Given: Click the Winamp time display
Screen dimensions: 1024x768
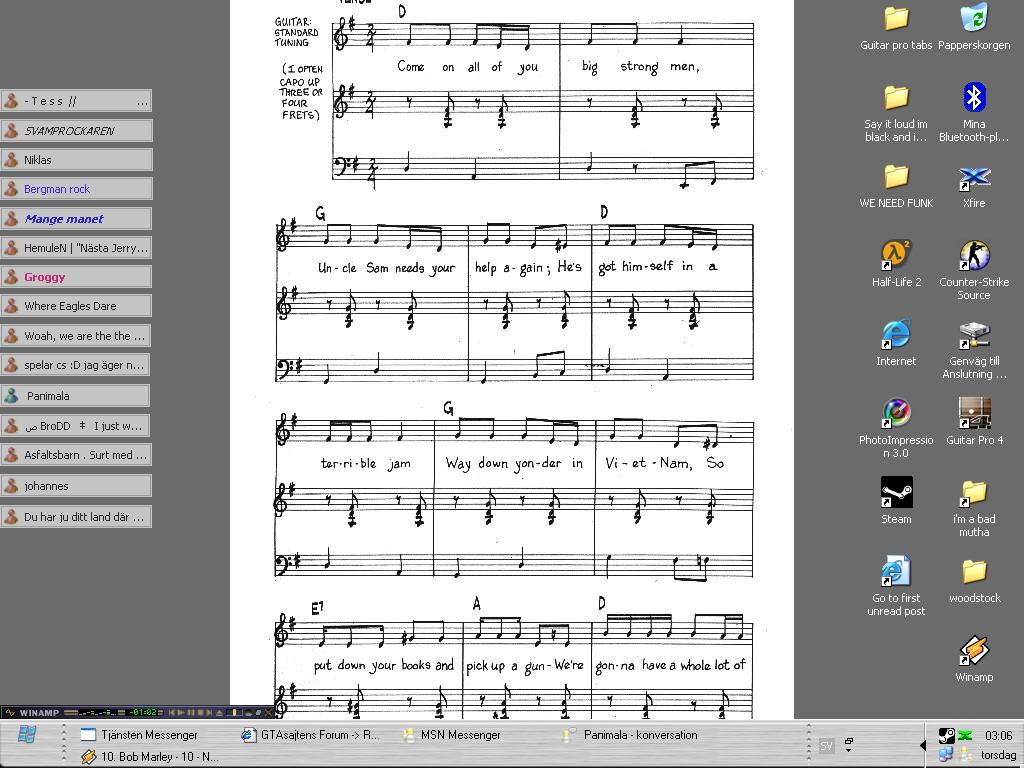Looking at the screenshot, I should (143, 712).
